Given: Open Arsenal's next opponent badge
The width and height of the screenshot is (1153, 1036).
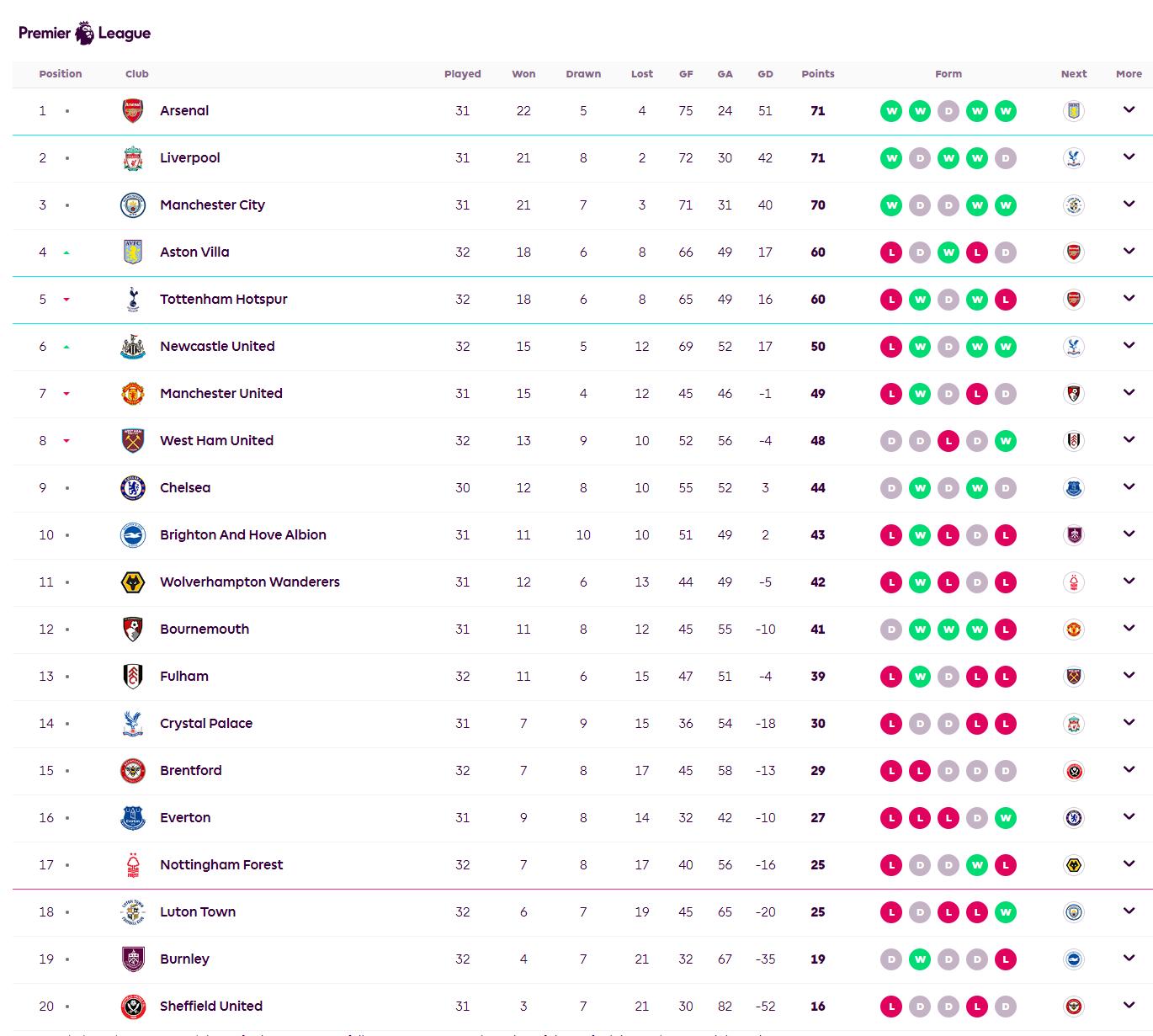Looking at the screenshot, I should [x=1074, y=111].
